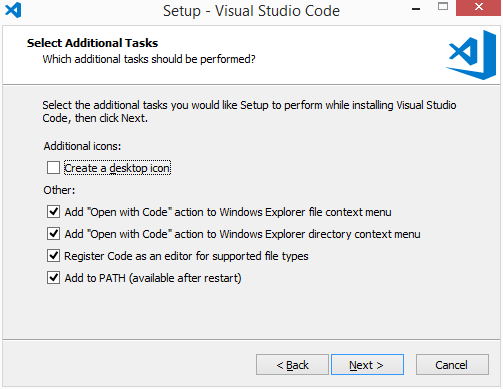The image size is (503, 389).
Task: Click the Windows Explorer file context menu label
Action: (x=228, y=212)
